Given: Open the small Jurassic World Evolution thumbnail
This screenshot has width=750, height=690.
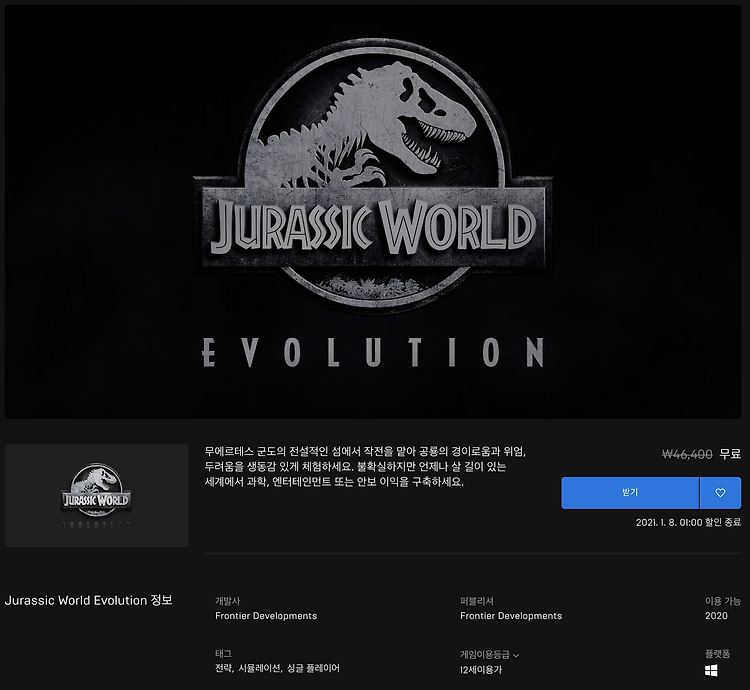Looking at the screenshot, I should pyautogui.click(x=97, y=495).
